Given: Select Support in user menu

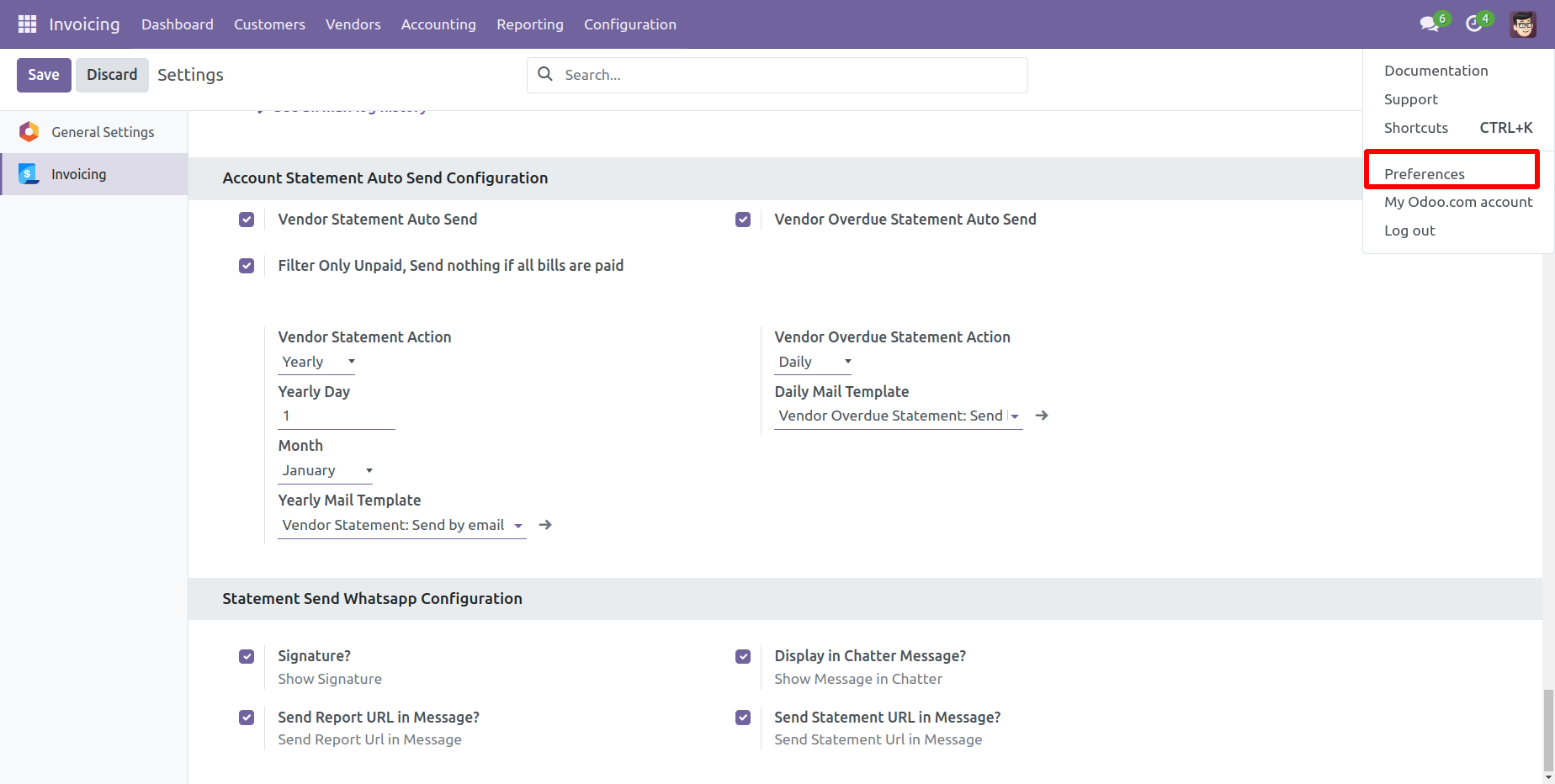Looking at the screenshot, I should [x=1458, y=99].
